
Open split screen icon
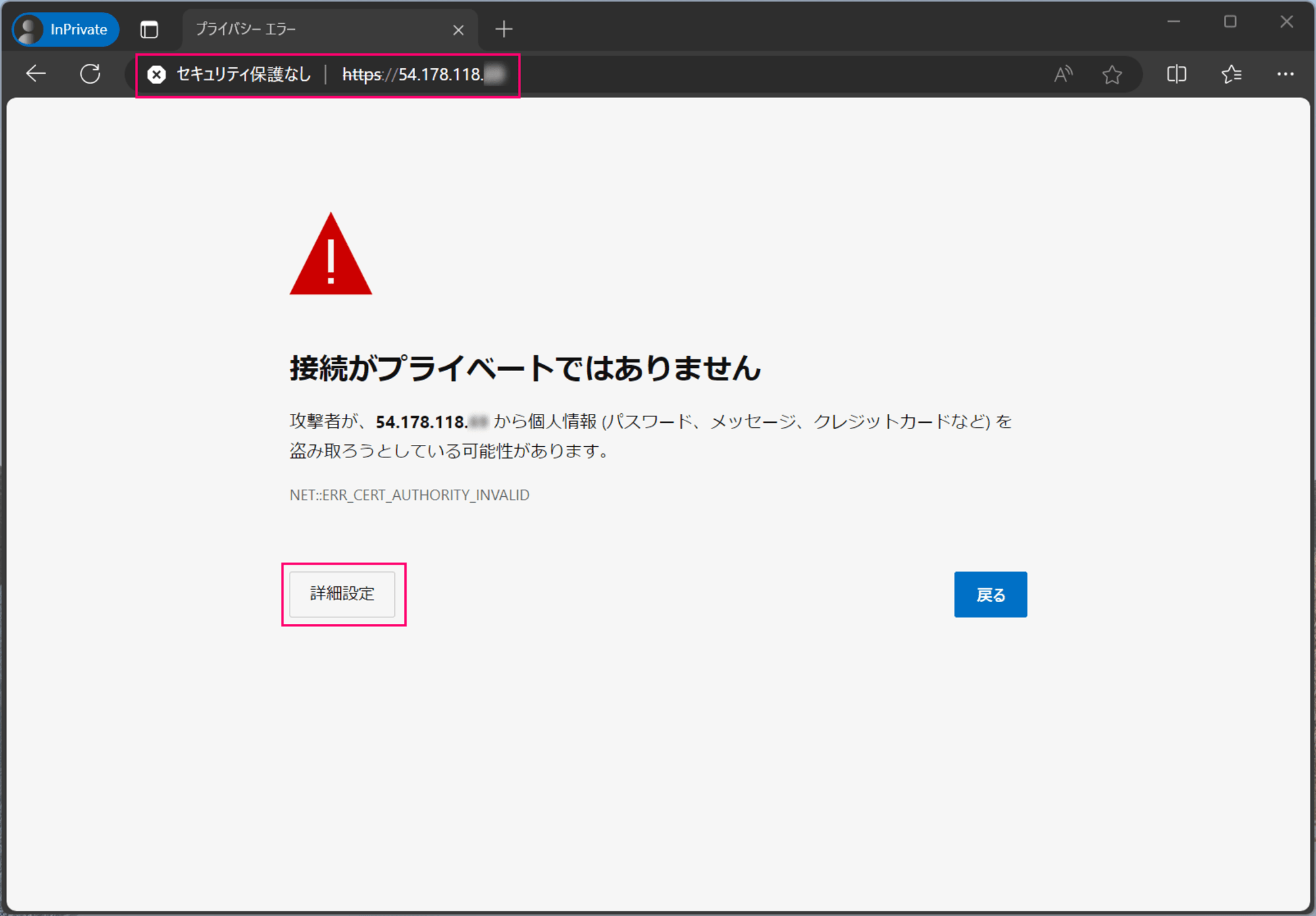1177,74
